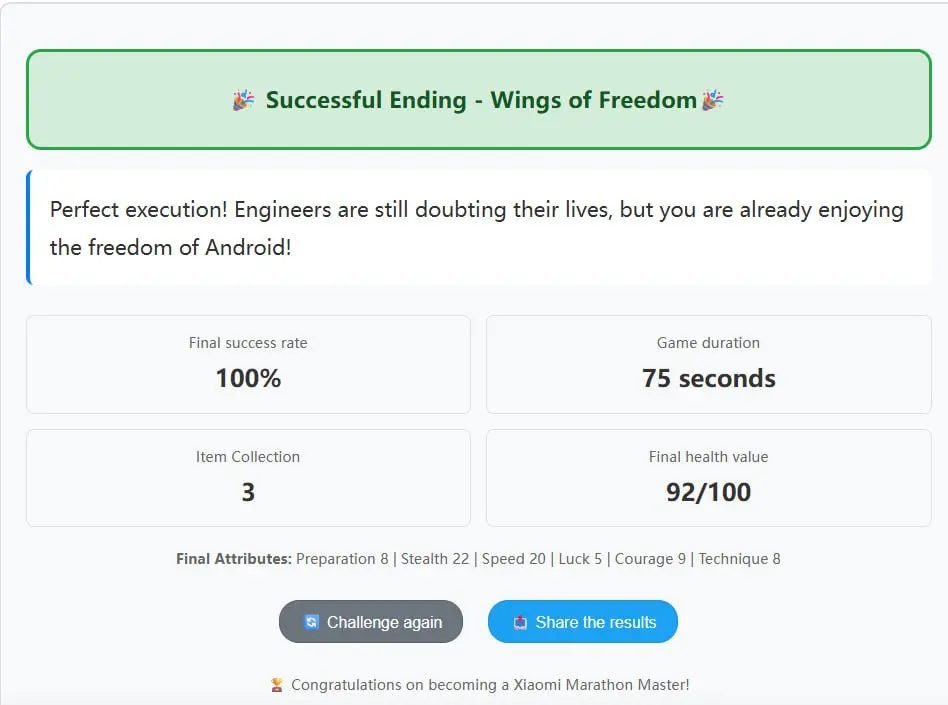Select the Successful Ending banner title
The width and height of the screenshot is (948, 705).
[480, 100]
